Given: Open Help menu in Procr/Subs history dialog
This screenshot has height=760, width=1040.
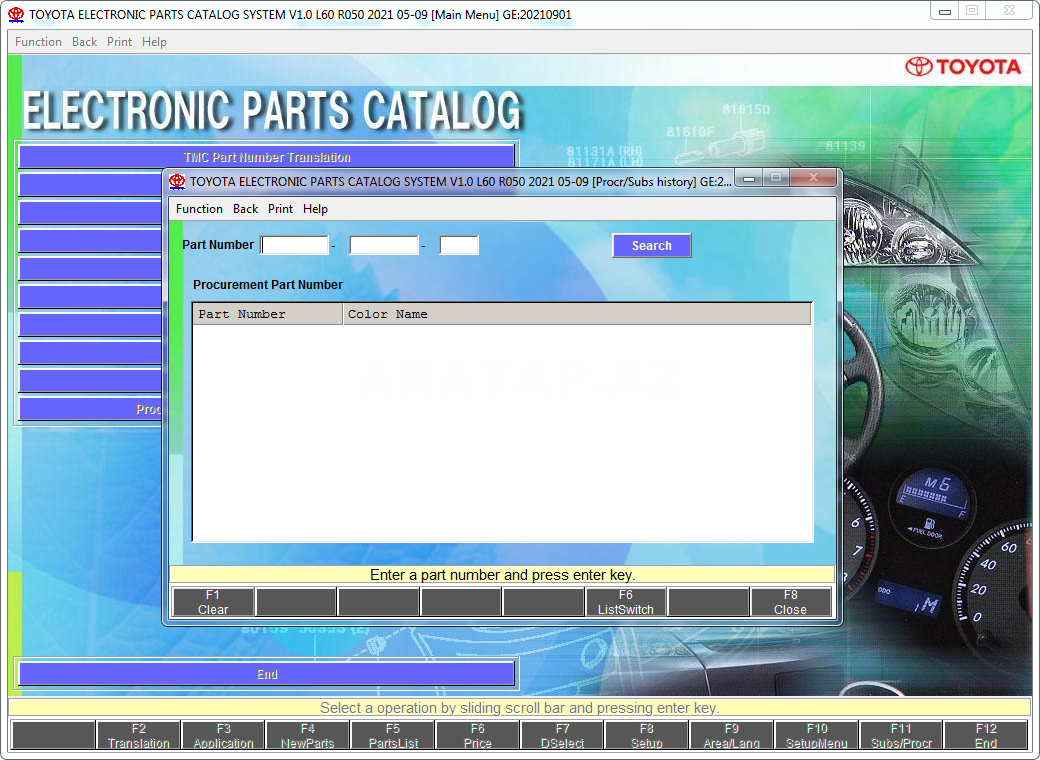Looking at the screenshot, I should tap(315, 209).
